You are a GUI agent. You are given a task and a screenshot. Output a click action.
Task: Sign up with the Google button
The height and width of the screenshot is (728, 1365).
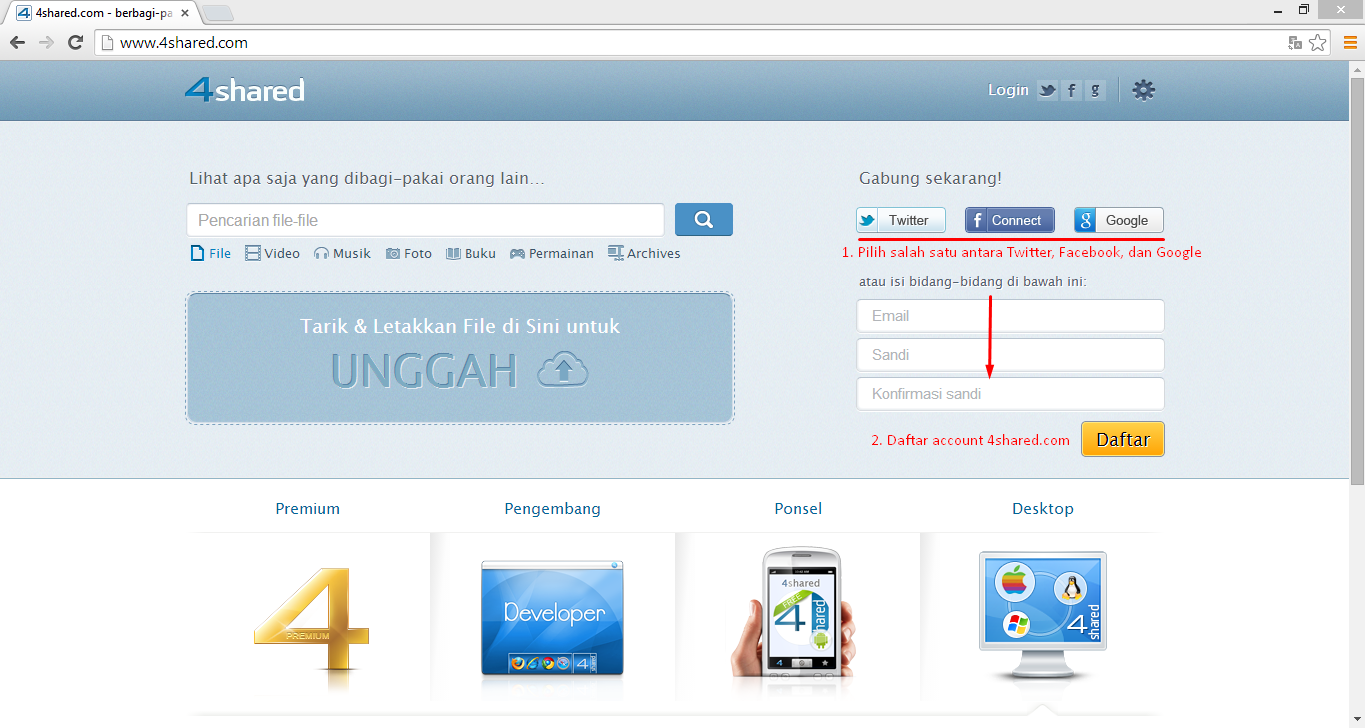(x=1119, y=220)
